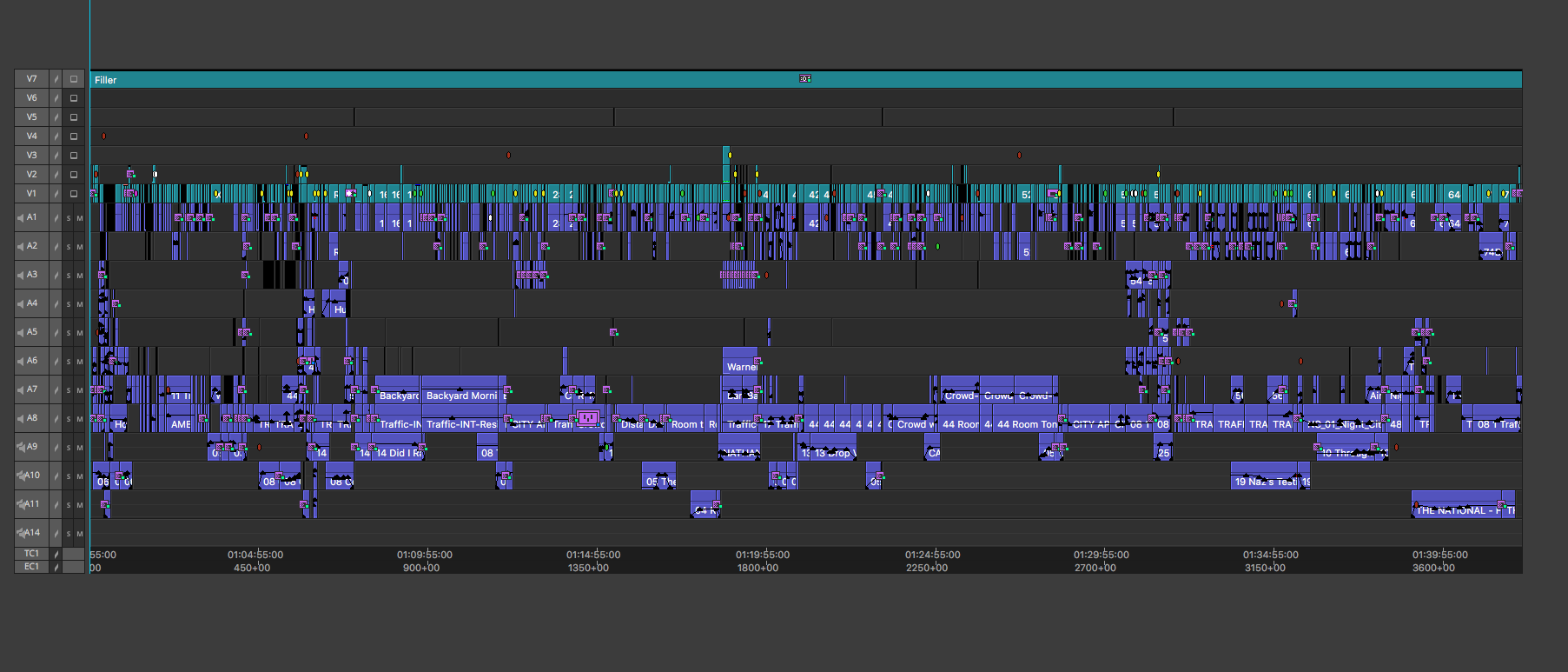Select the '13 Drop' clip on A9
The height and width of the screenshot is (672, 1568).
click(835, 447)
